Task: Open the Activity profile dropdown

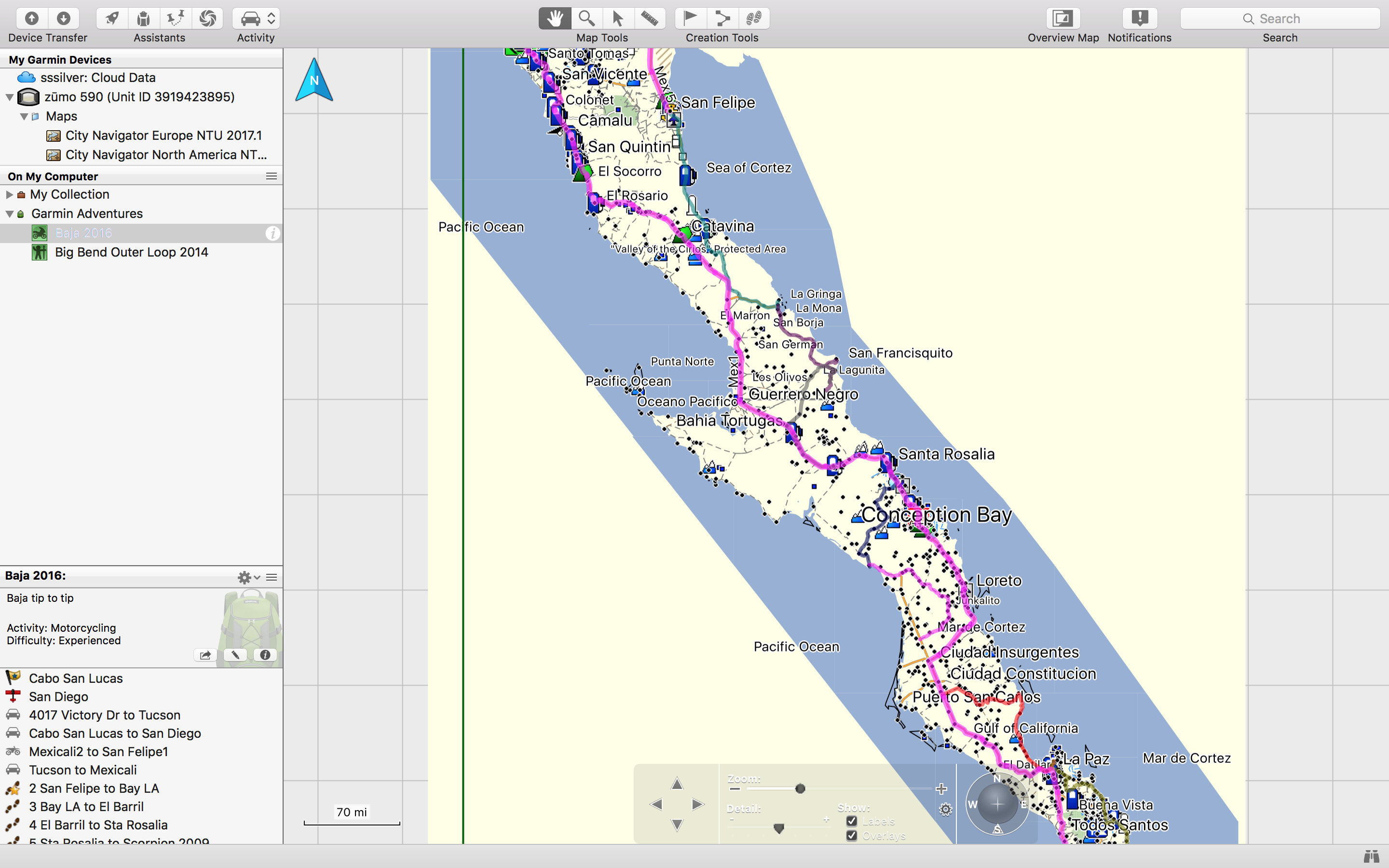Action: point(256,18)
